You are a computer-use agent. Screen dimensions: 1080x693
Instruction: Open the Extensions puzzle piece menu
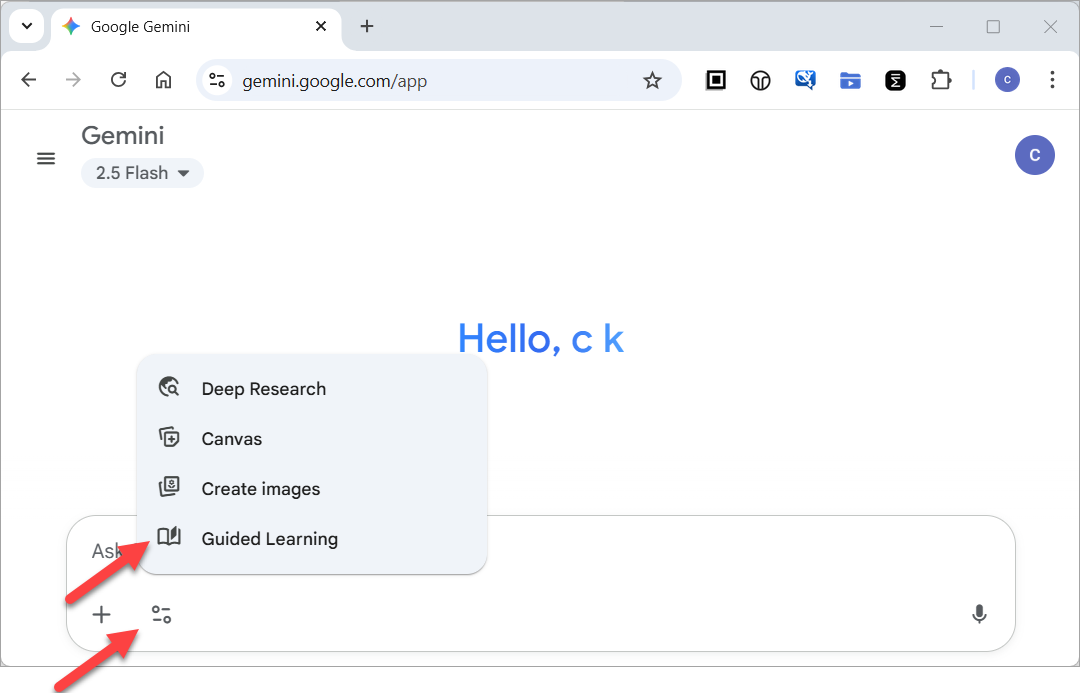941,81
